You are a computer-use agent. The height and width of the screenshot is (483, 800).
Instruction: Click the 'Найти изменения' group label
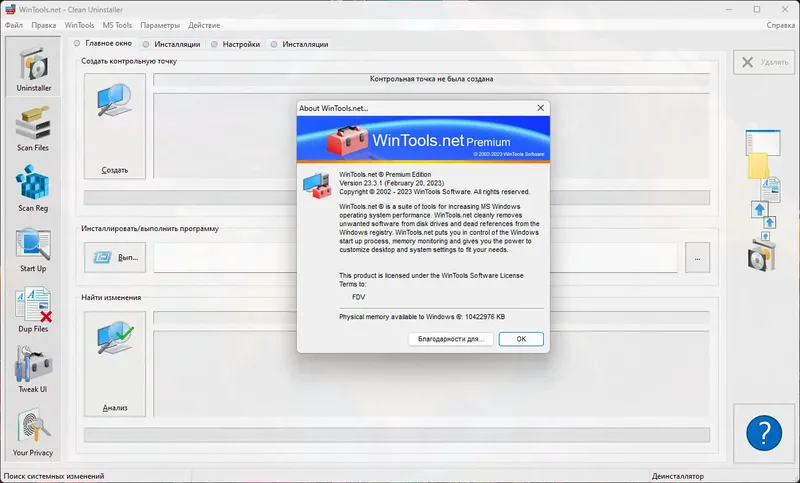(111, 297)
